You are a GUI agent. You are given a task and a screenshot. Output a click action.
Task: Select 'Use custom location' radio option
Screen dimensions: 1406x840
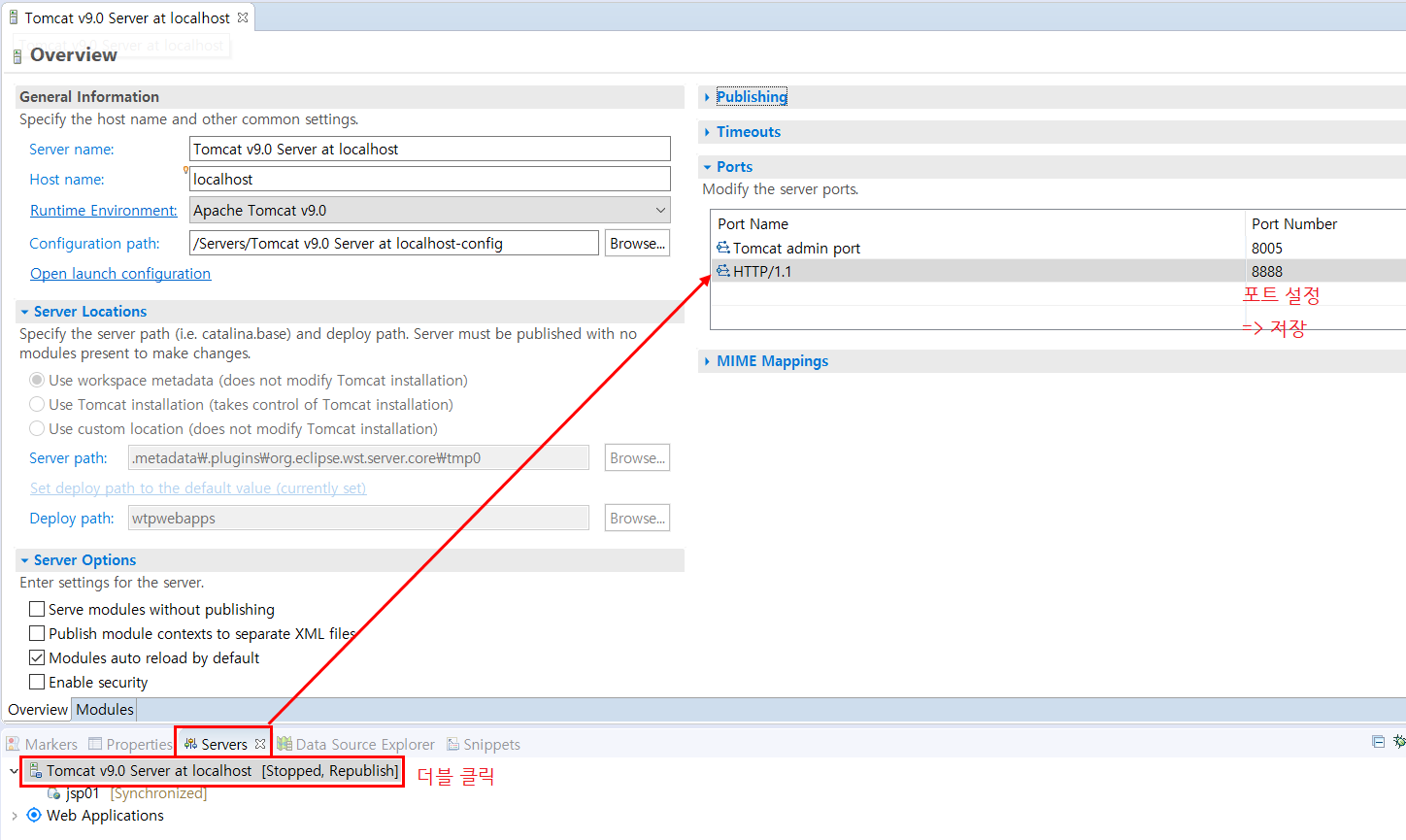37,428
